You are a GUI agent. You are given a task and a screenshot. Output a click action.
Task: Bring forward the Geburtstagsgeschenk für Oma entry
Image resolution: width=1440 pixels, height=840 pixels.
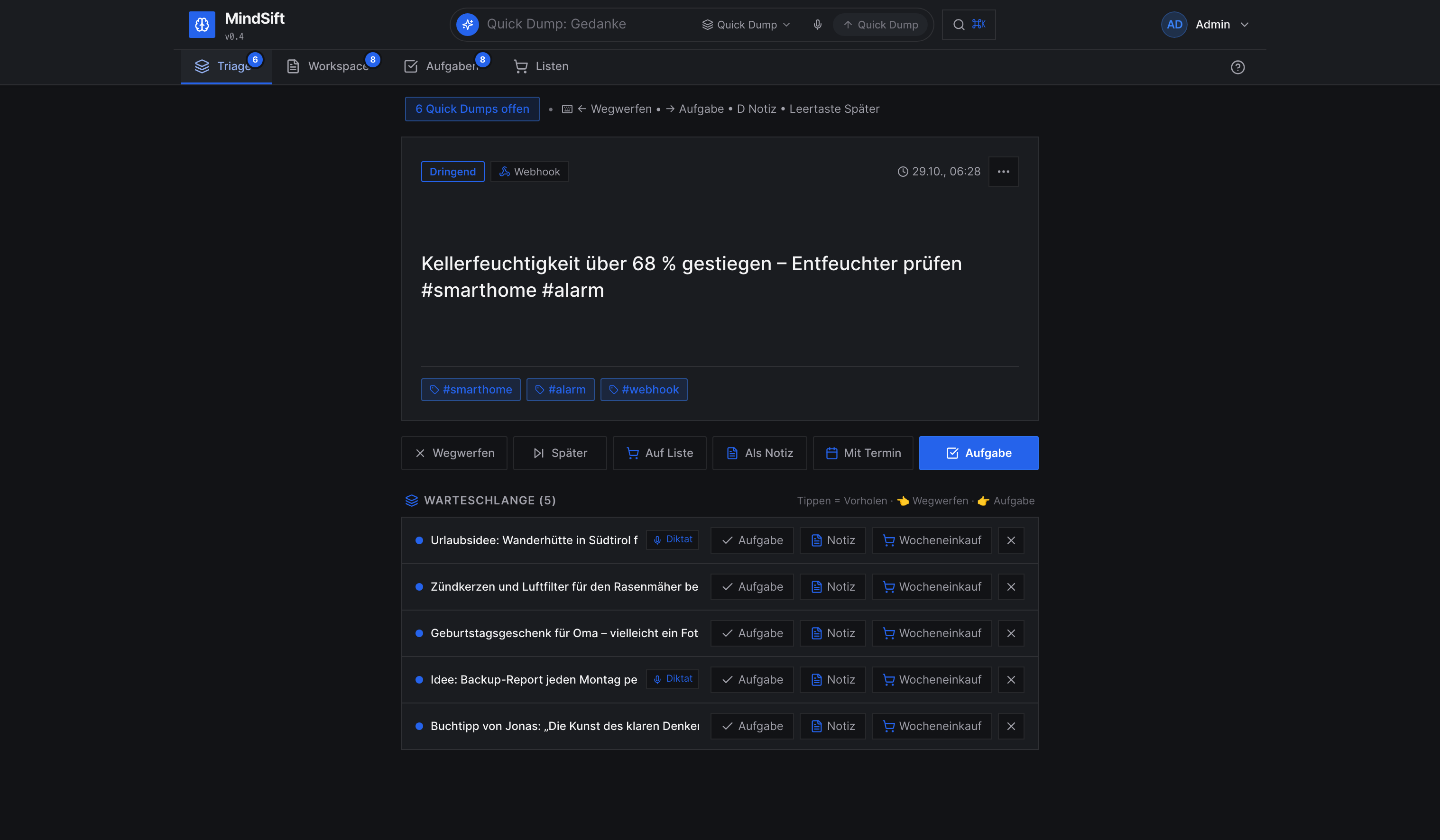click(564, 633)
